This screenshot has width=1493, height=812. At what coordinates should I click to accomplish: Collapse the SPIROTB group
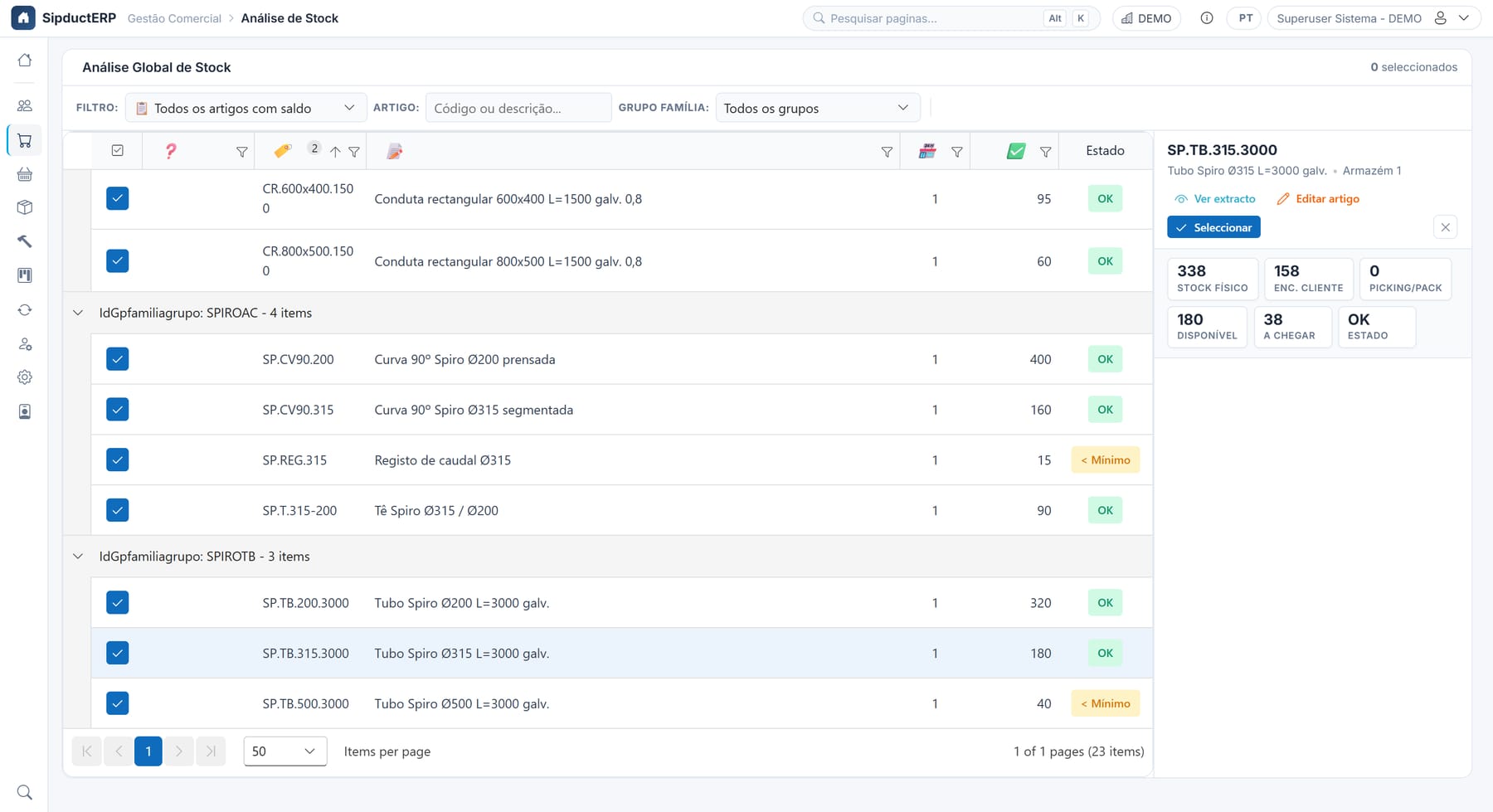tap(78, 557)
